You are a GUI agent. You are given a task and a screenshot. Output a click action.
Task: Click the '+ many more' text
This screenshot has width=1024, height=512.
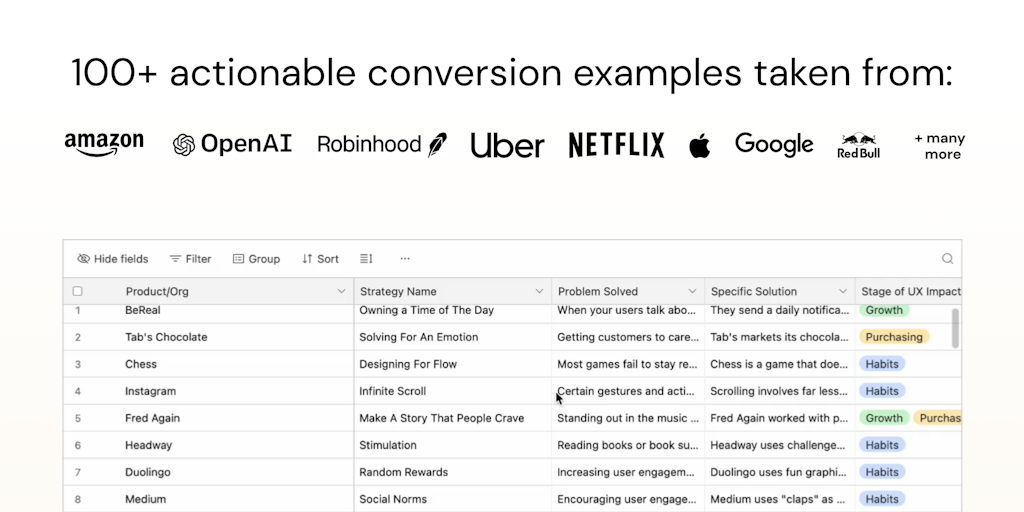click(939, 146)
